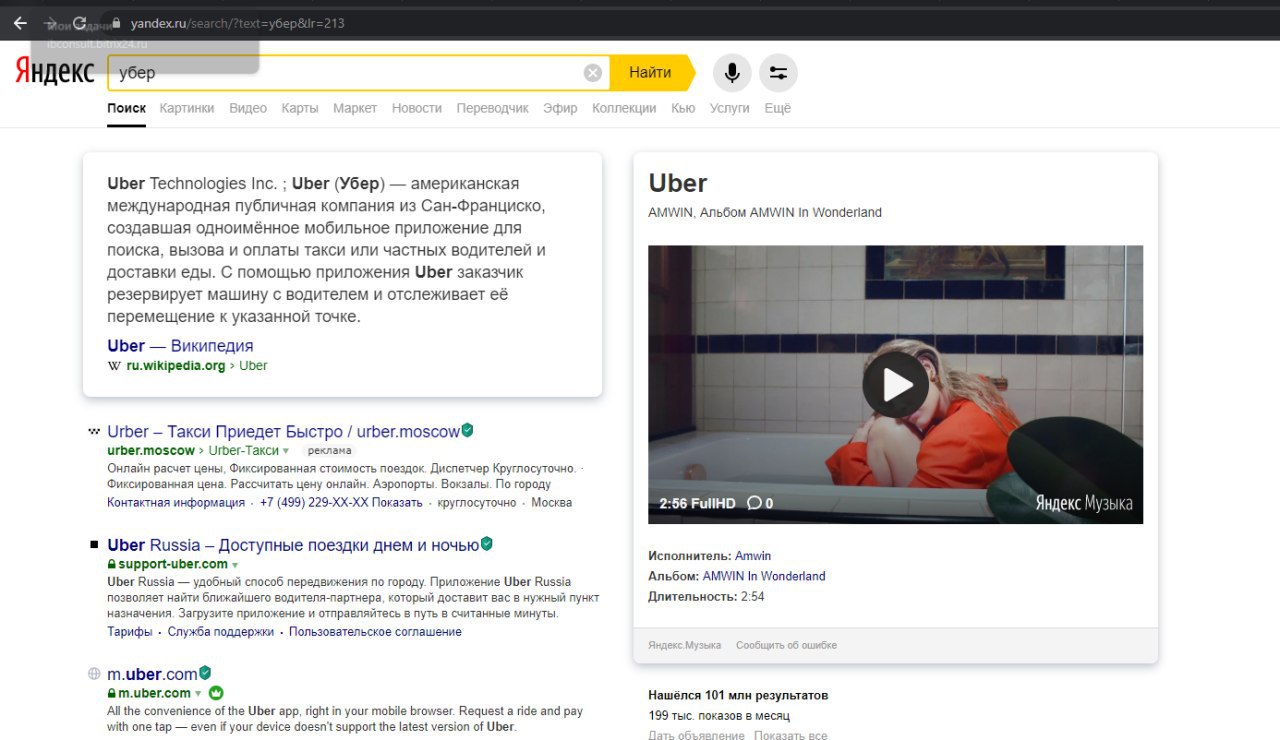Expand the Urber-Такси dropdown arrow
This screenshot has height=740, width=1280.
coord(286,451)
